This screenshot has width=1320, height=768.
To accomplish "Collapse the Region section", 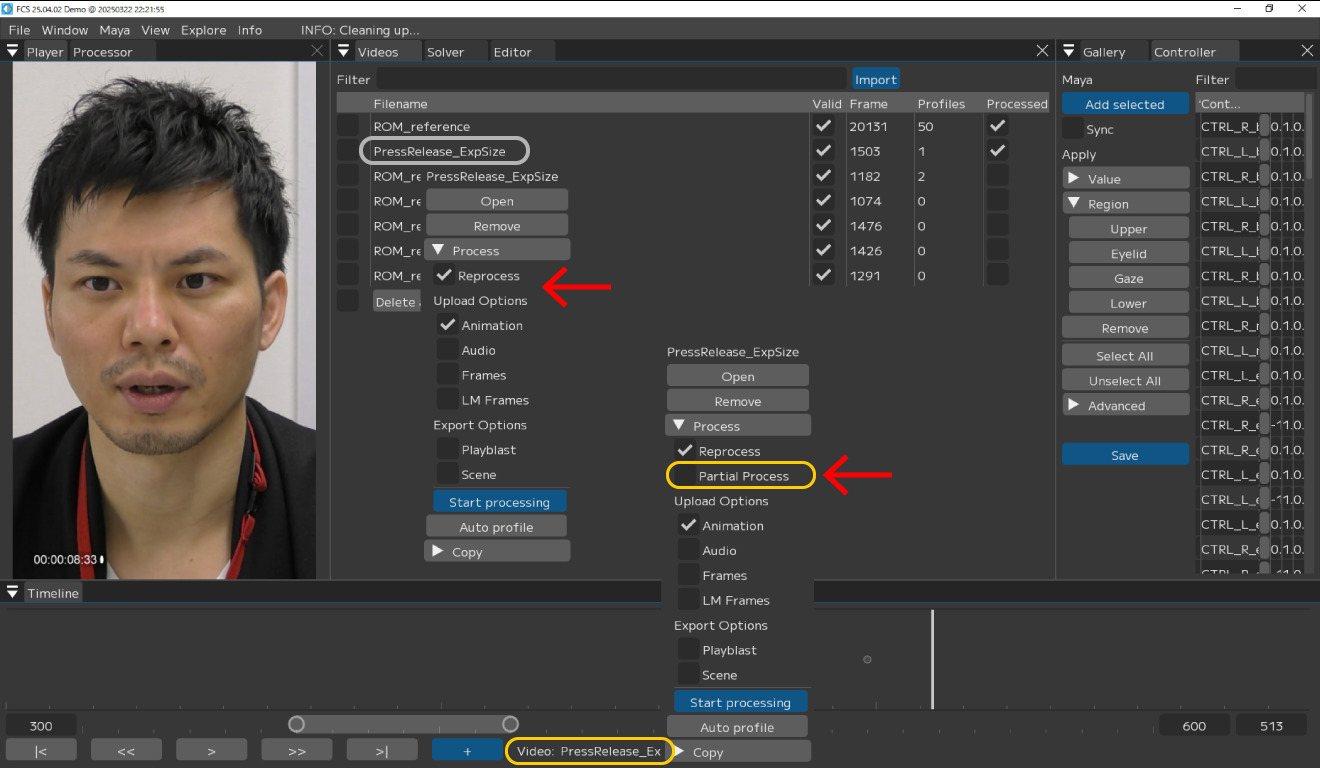I will [1074, 203].
